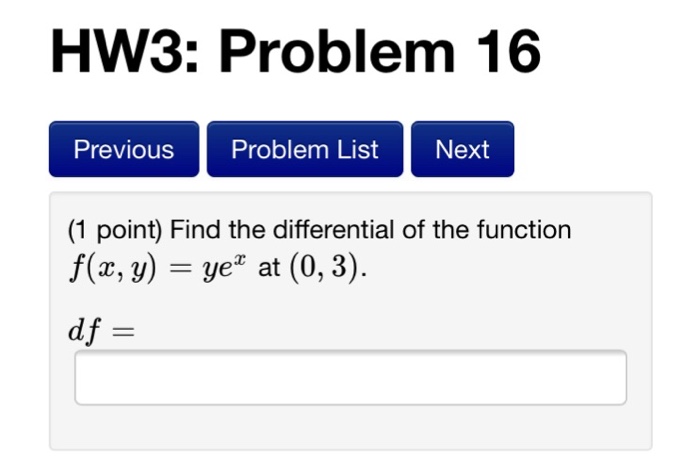Click the word differential in the problem

329,230
